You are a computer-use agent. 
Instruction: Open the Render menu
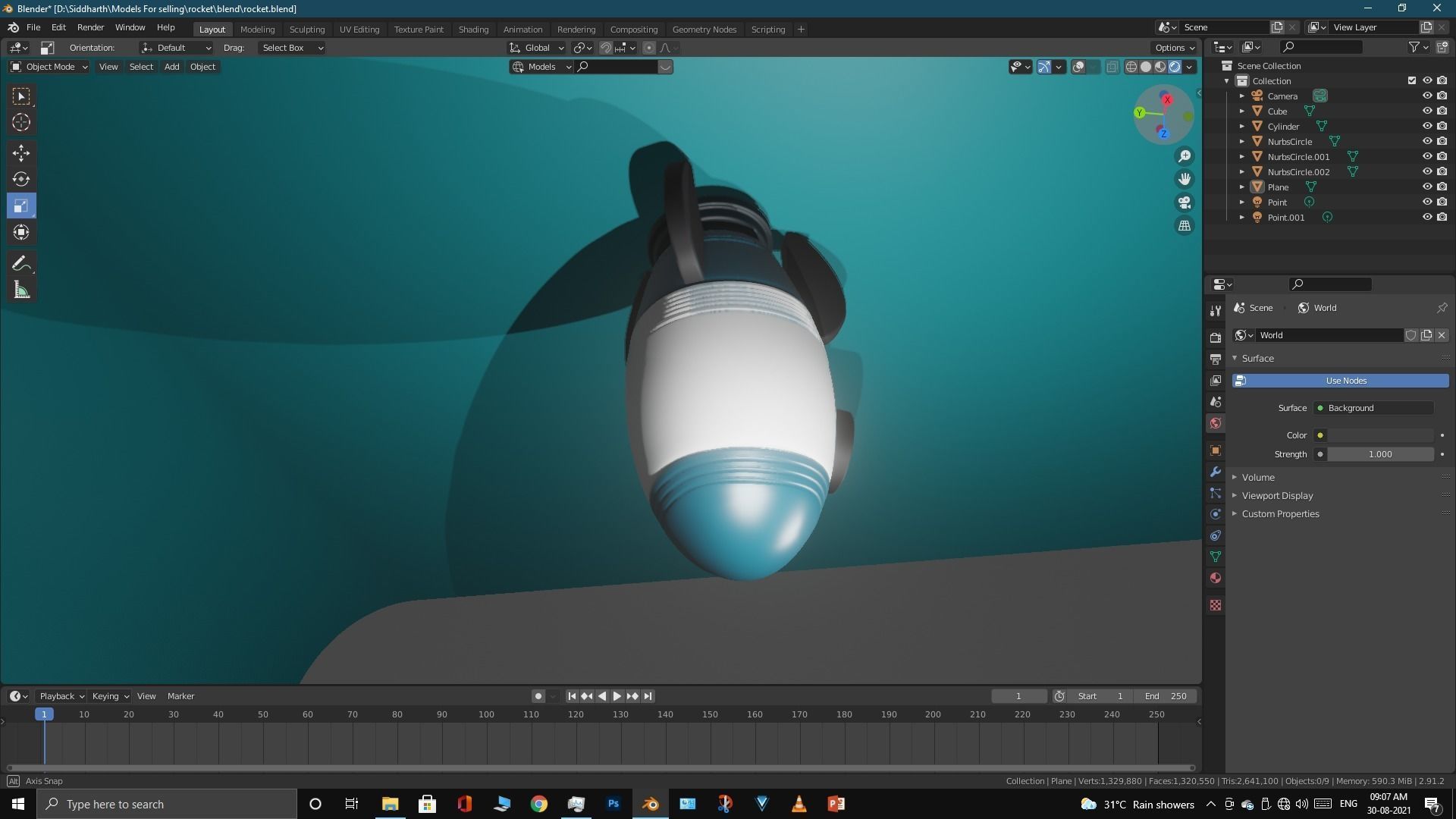tap(90, 27)
